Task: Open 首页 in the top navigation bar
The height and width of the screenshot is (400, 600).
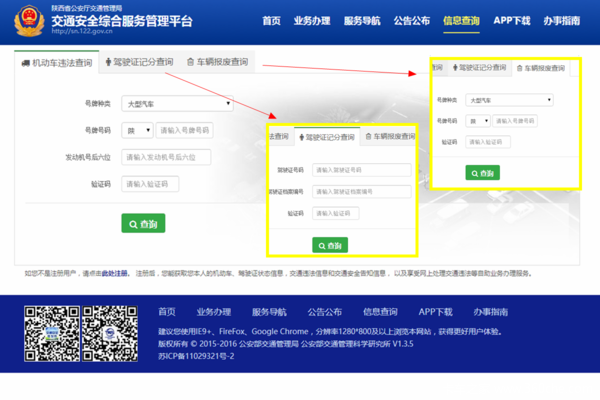Action: 271,21
